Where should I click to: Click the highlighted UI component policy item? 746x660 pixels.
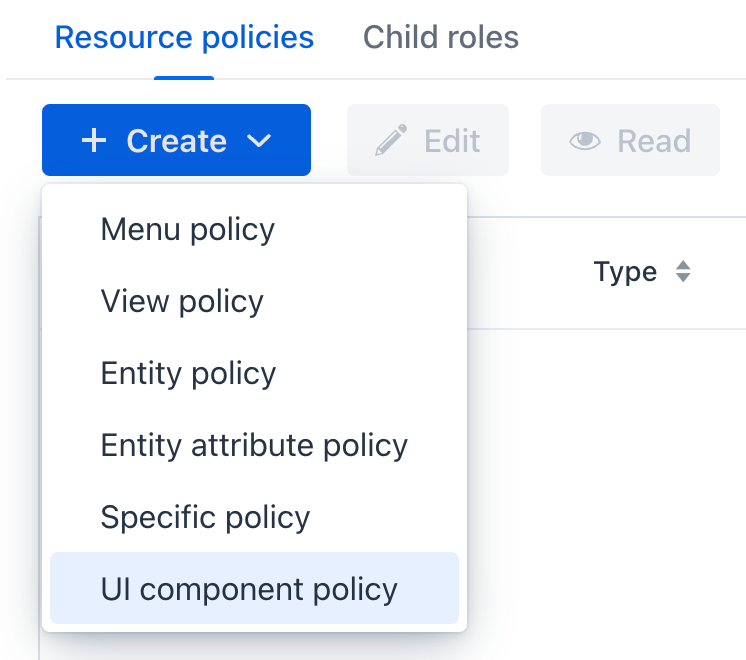click(249, 590)
